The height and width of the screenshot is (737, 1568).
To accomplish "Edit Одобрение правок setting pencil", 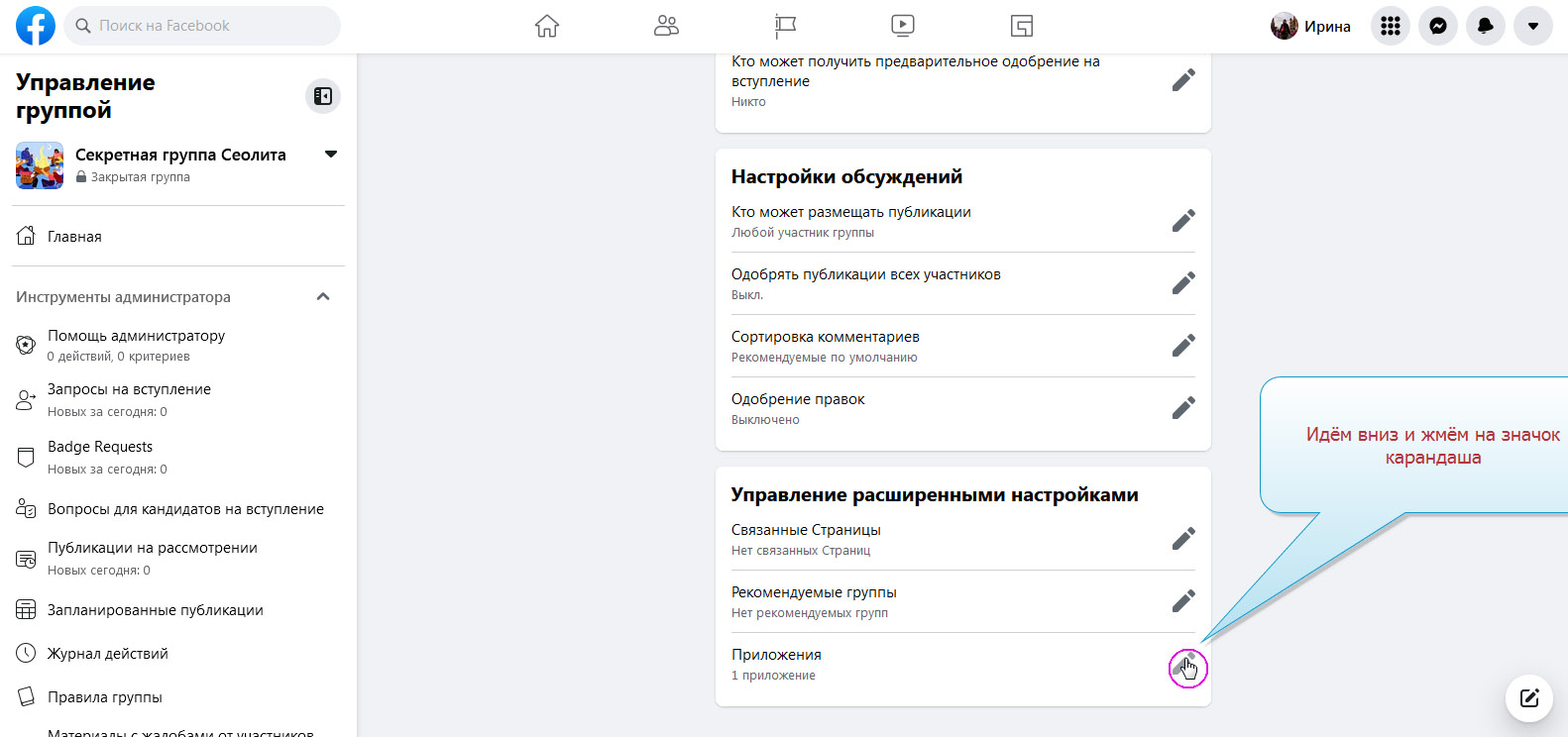I will (1183, 408).
